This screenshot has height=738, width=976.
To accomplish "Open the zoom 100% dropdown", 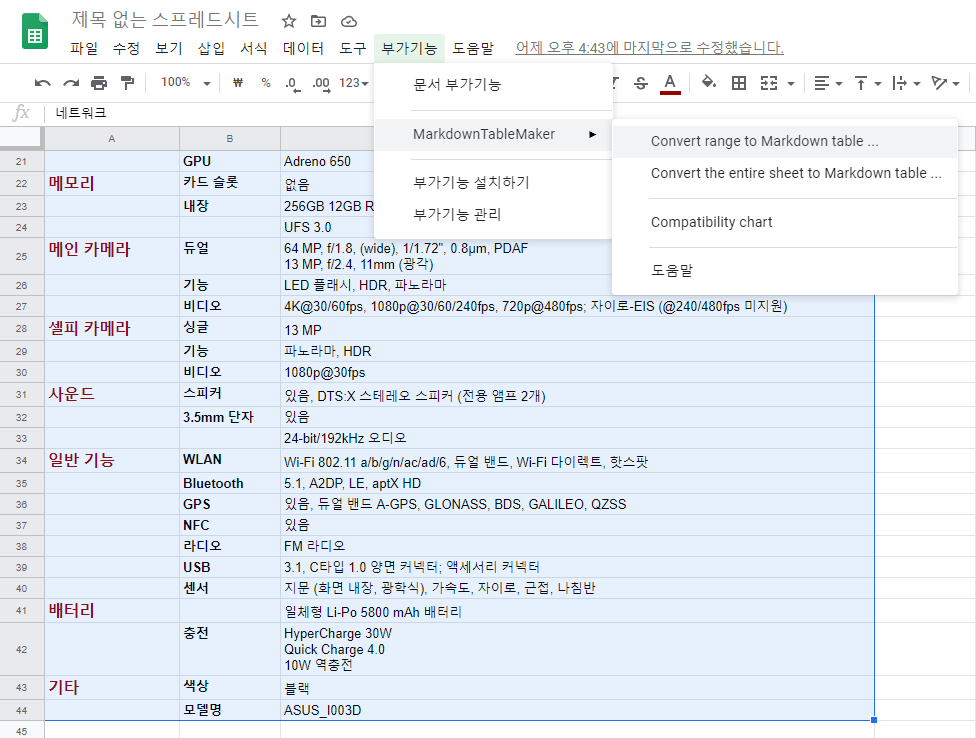I will click(185, 82).
